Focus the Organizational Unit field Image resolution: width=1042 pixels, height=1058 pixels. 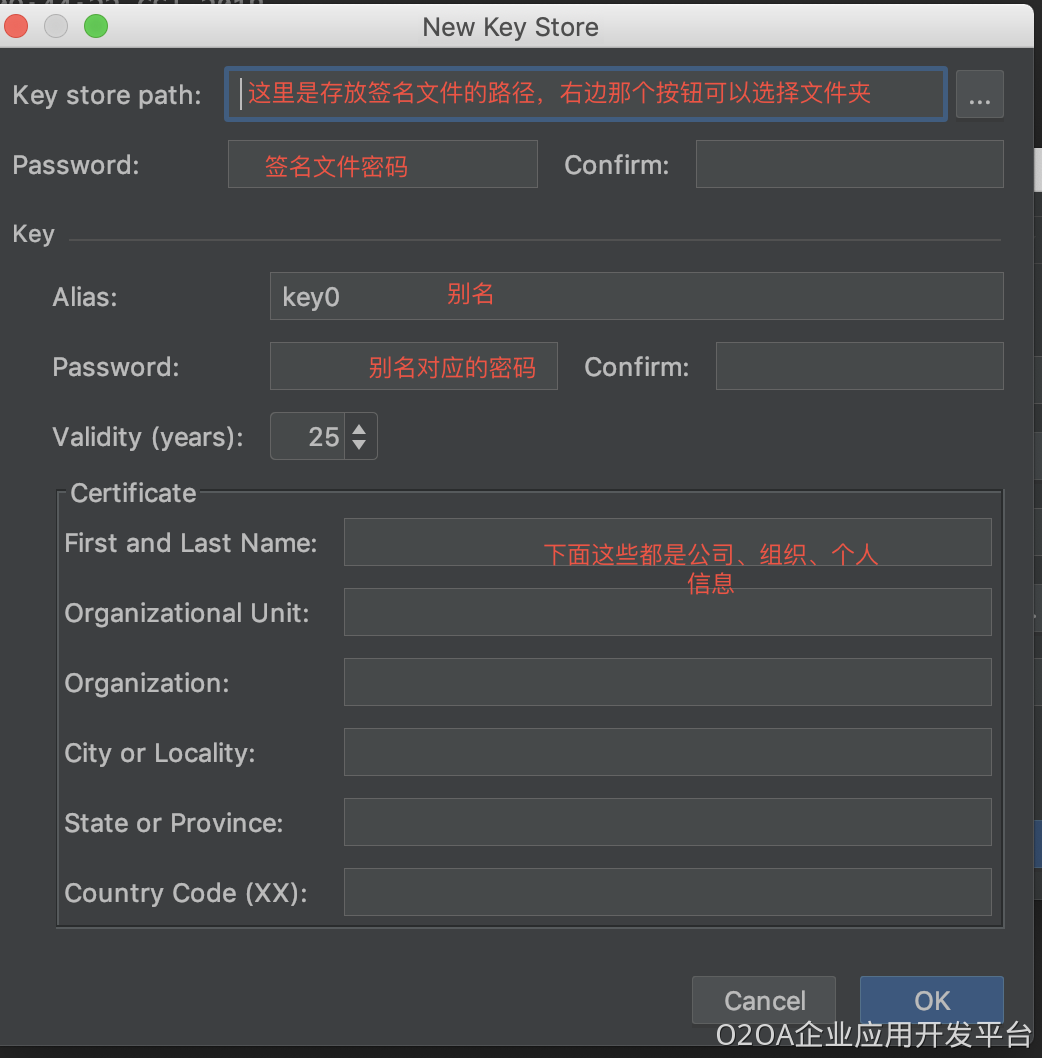tap(667, 612)
